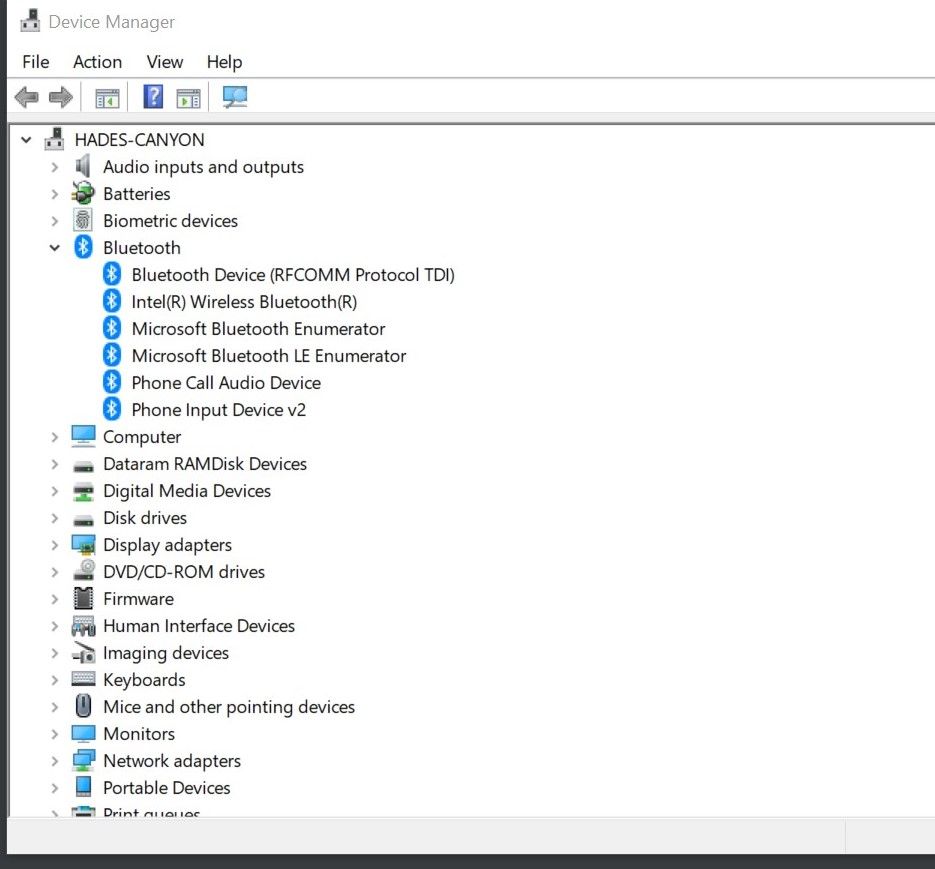The width and height of the screenshot is (935, 869).
Task: Select Phone Call Audio Device
Action: (x=226, y=382)
